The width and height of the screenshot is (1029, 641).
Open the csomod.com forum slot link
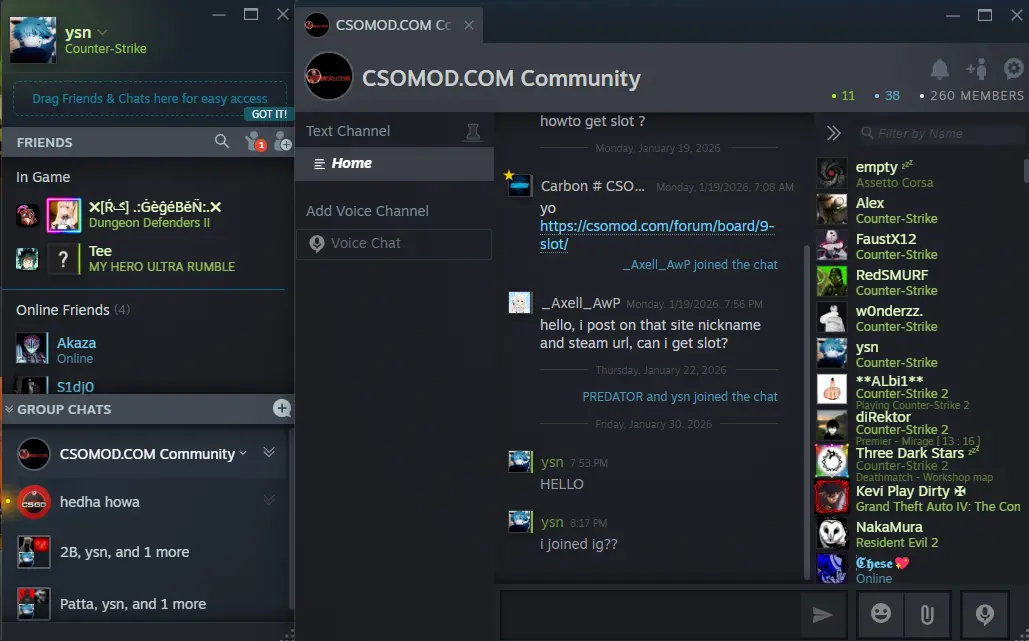point(657,235)
